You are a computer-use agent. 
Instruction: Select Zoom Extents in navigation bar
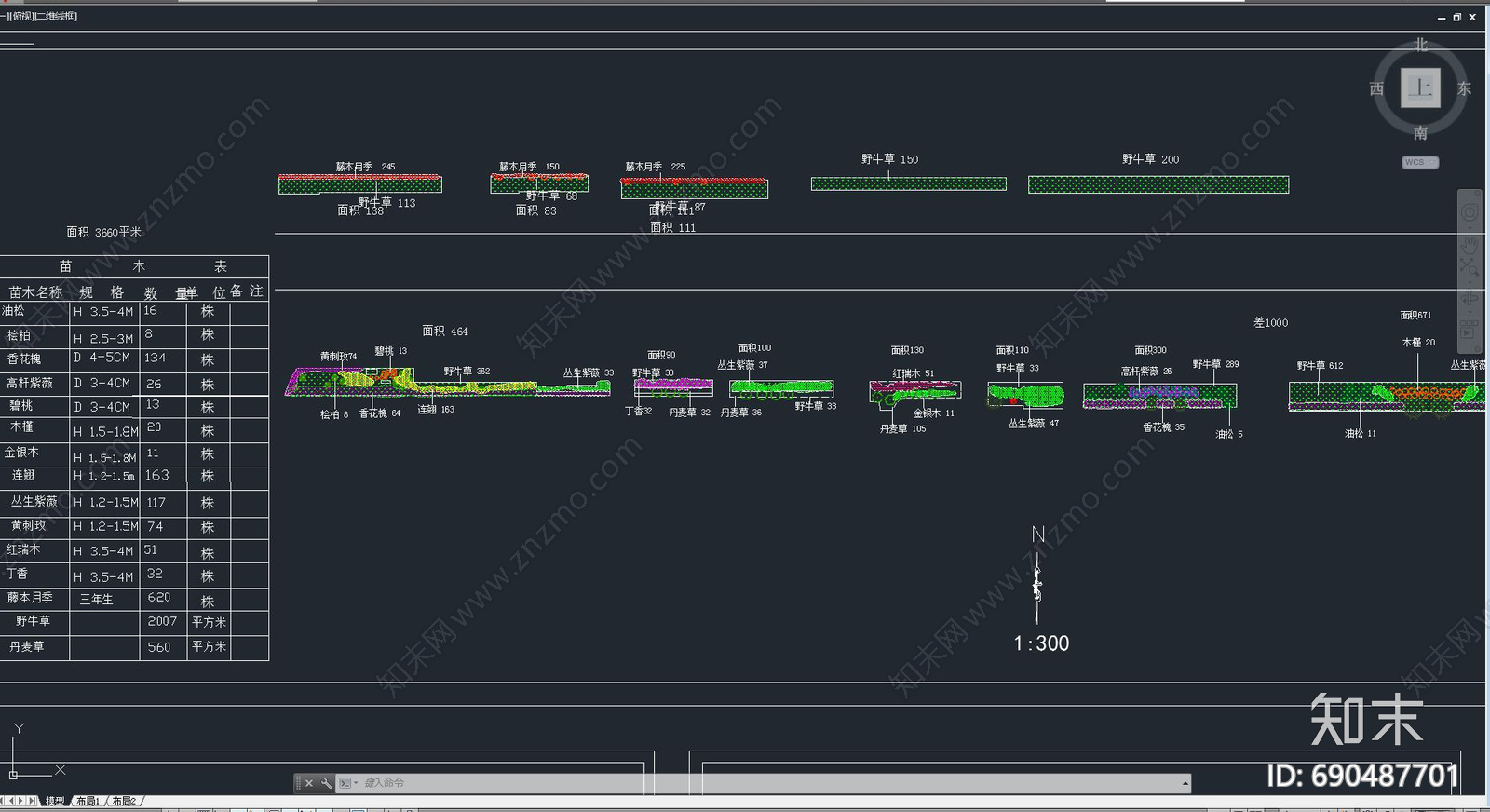(1469, 269)
